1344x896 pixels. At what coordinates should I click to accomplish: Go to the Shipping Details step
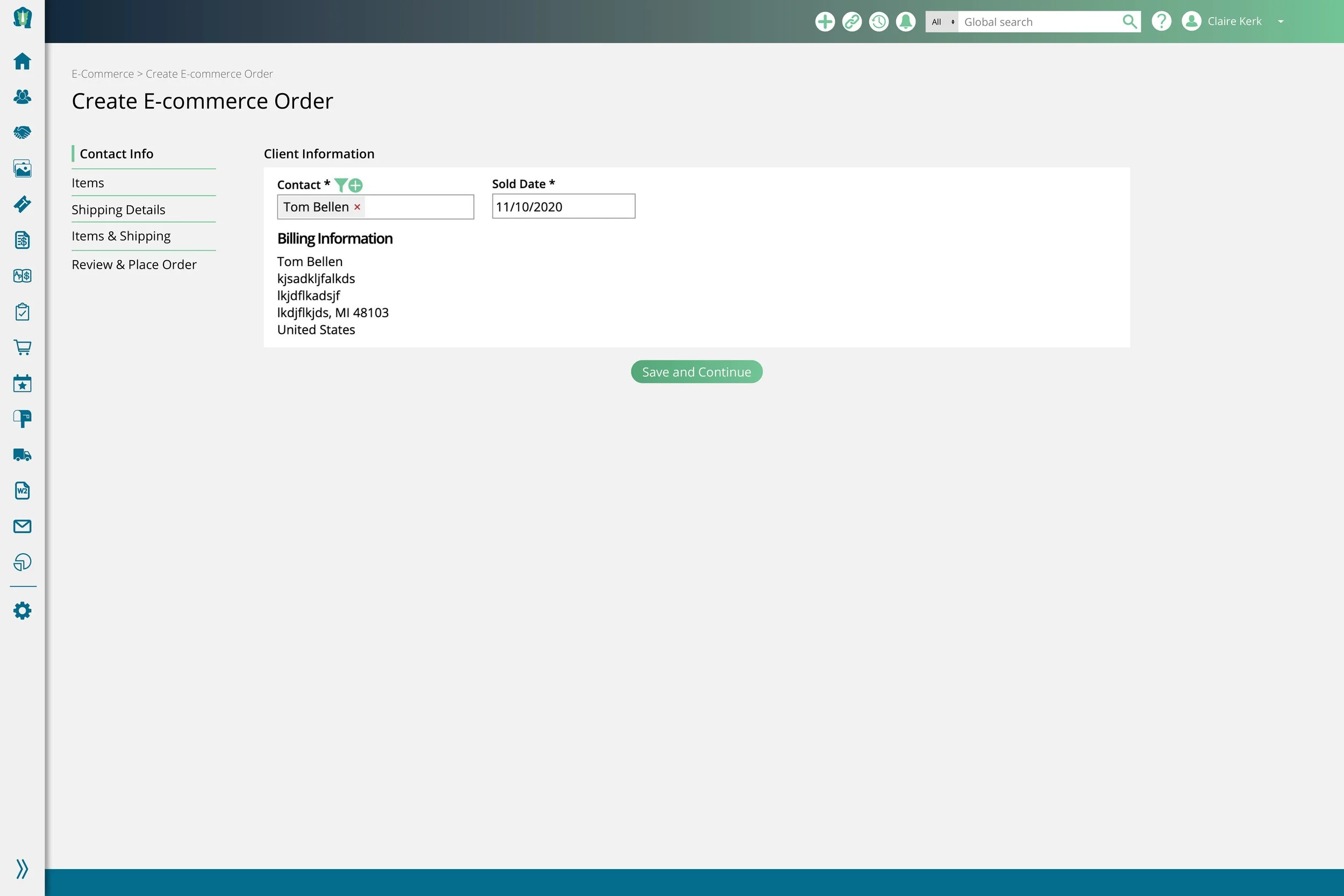pyautogui.click(x=118, y=210)
